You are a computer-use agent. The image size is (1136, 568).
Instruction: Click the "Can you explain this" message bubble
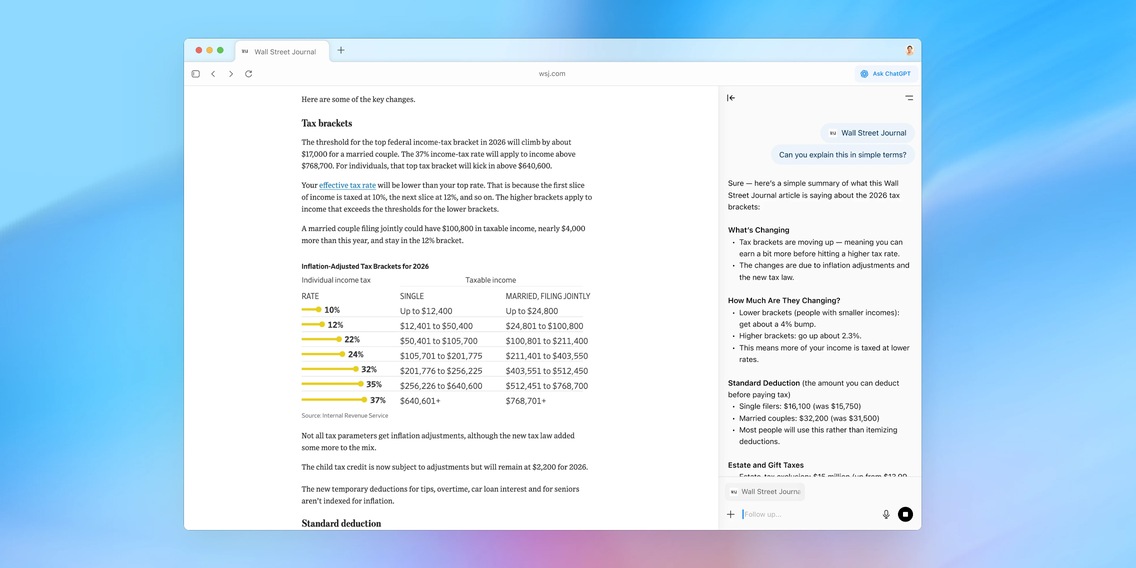pos(842,155)
